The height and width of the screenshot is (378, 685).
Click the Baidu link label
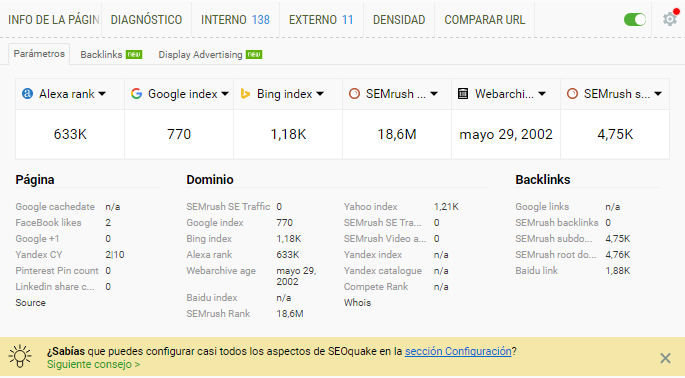click(x=536, y=271)
